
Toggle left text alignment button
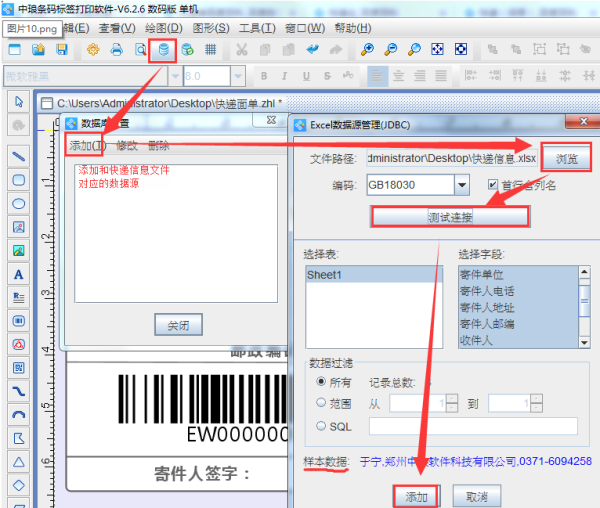377,76
